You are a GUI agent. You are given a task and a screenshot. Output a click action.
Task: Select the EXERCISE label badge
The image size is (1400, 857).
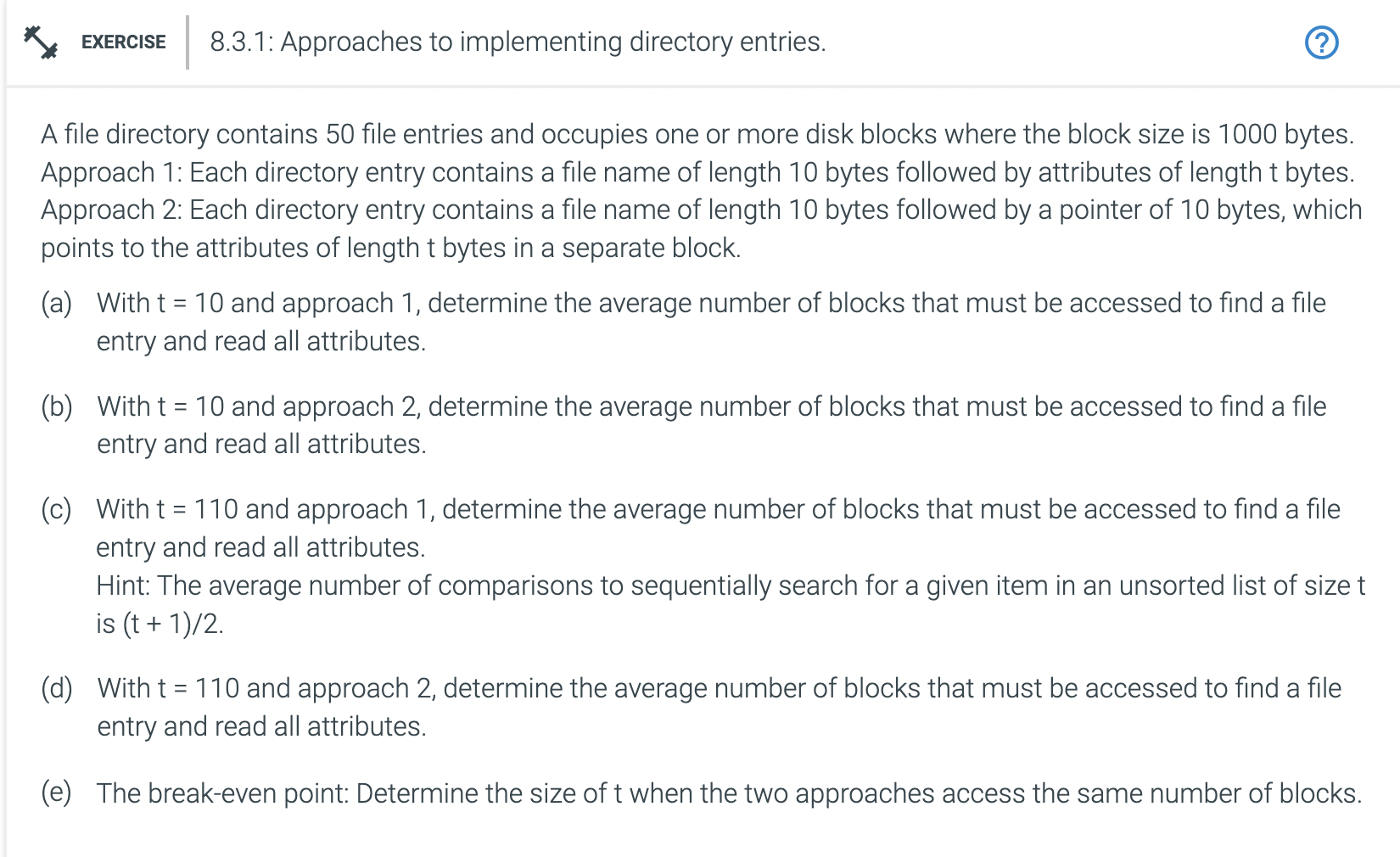coord(122,42)
